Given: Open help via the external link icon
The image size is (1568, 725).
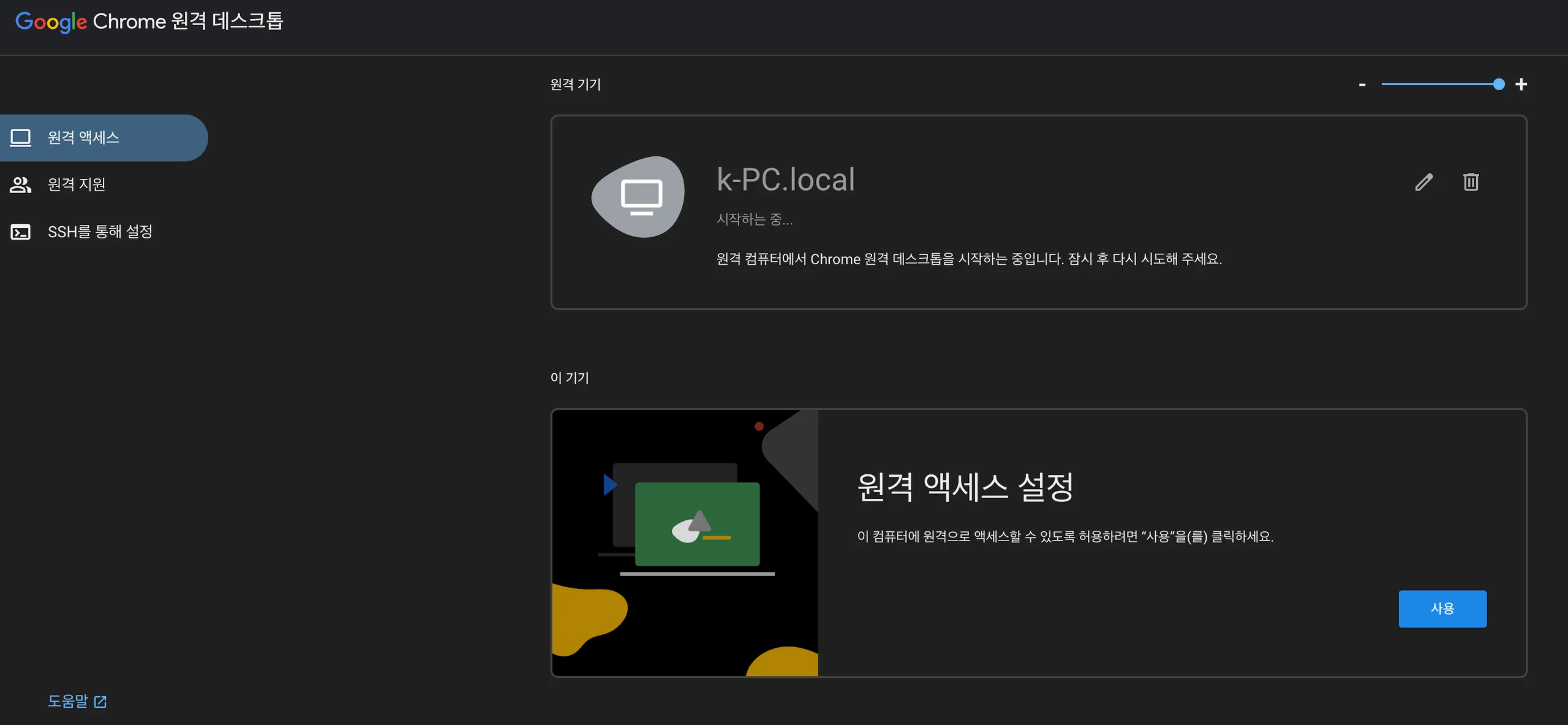Looking at the screenshot, I should [102, 700].
